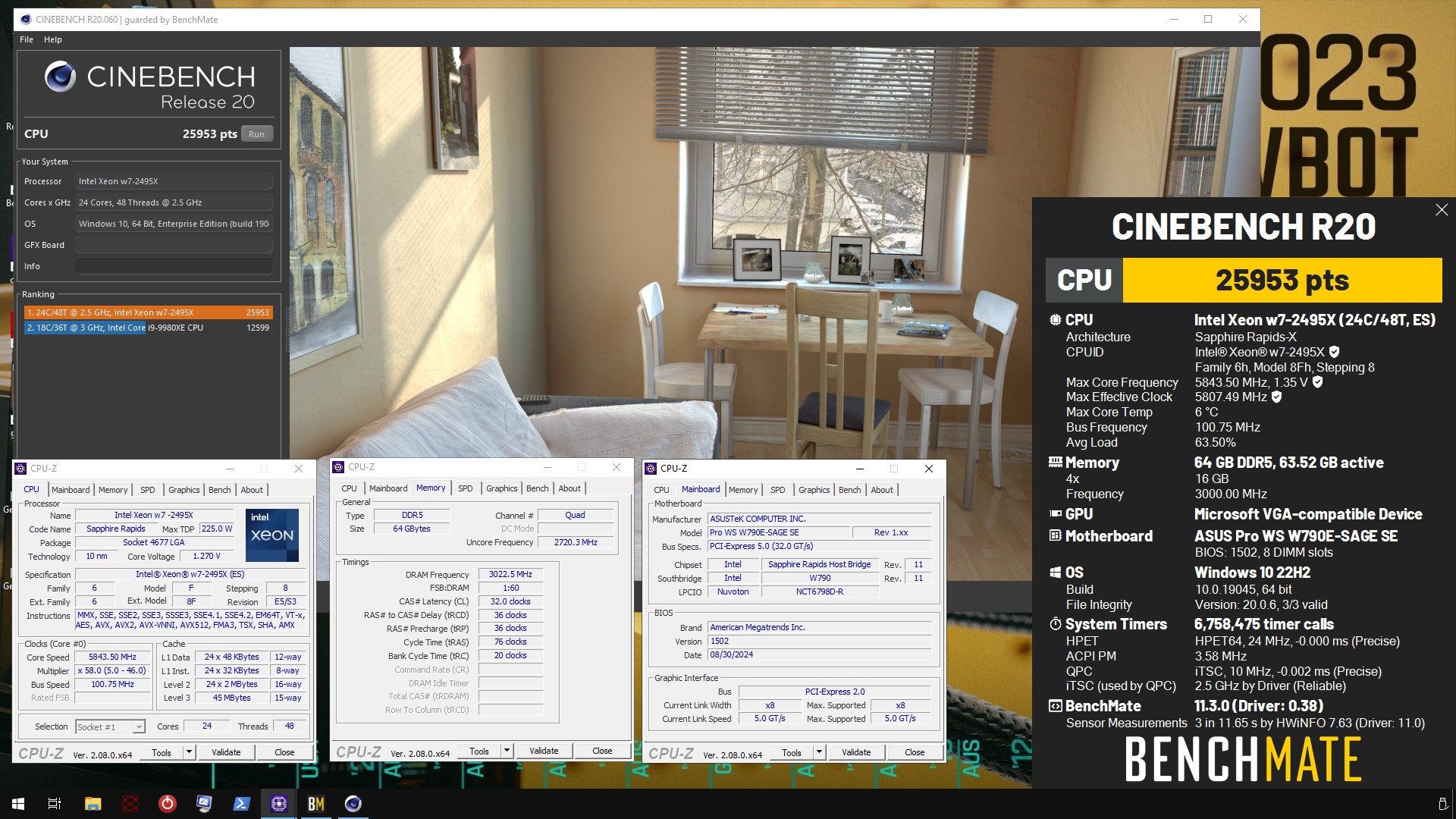Open the Mainboard tab in the CPU-Z CPU window
This screenshot has height=819, width=1456.
[x=71, y=490]
